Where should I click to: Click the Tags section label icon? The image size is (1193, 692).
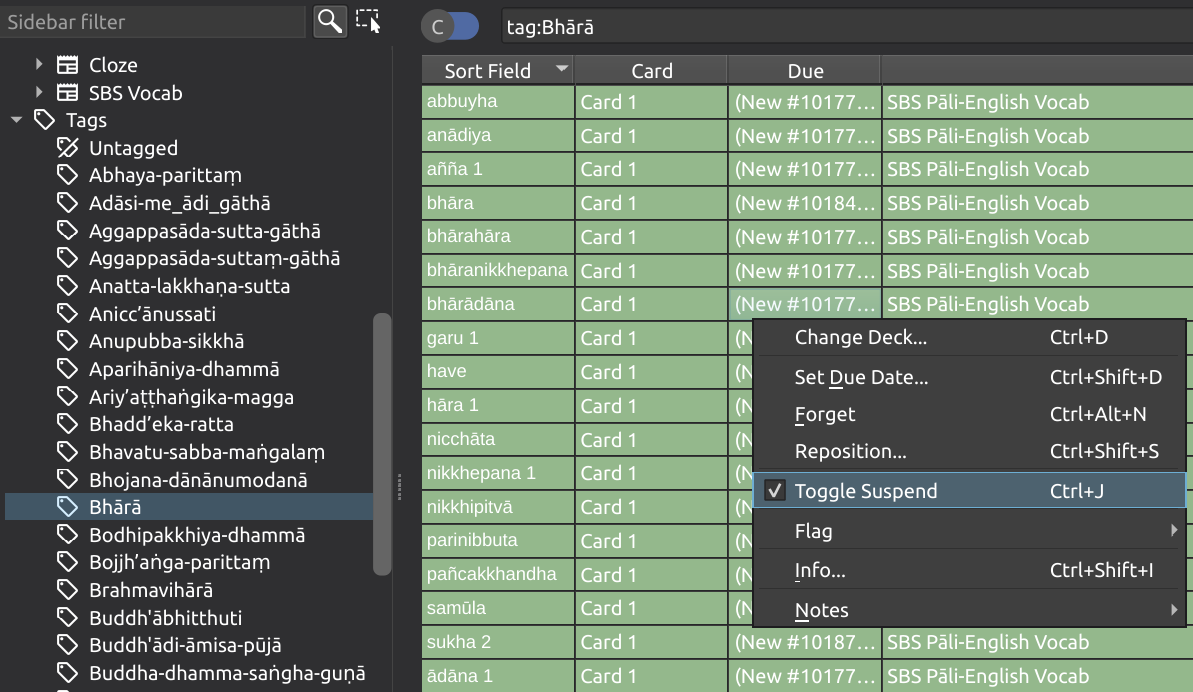(45, 119)
